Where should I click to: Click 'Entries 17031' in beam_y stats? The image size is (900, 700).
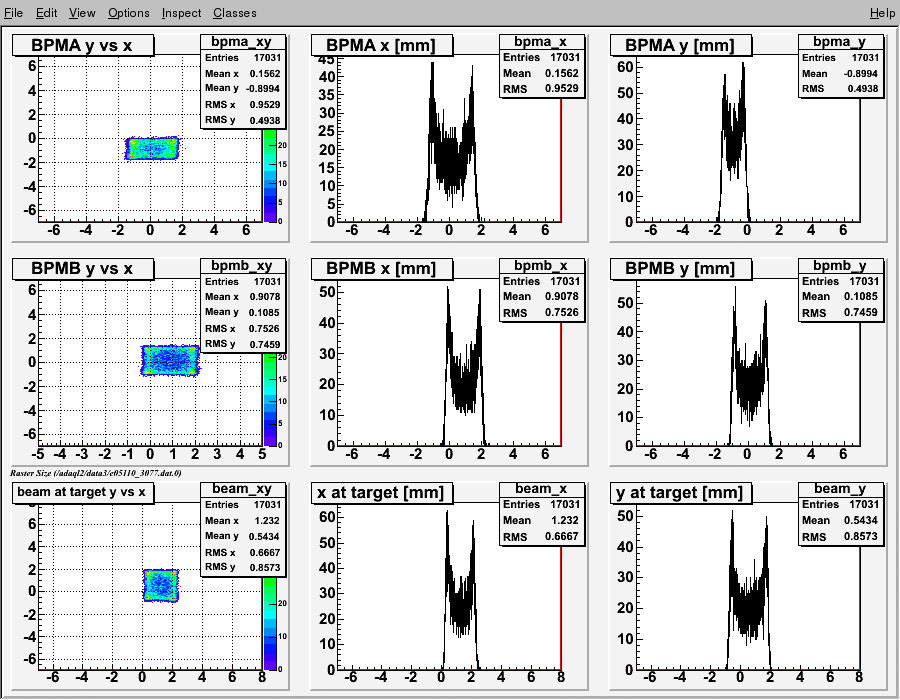coord(840,504)
